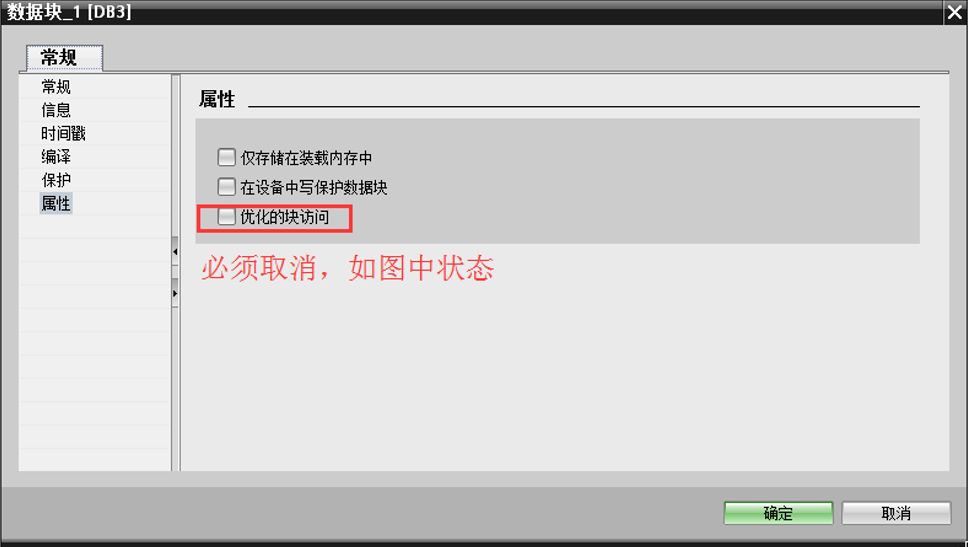Tick the 在设备中写保护数据块 checkbox
968x547 pixels.
click(x=227, y=186)
